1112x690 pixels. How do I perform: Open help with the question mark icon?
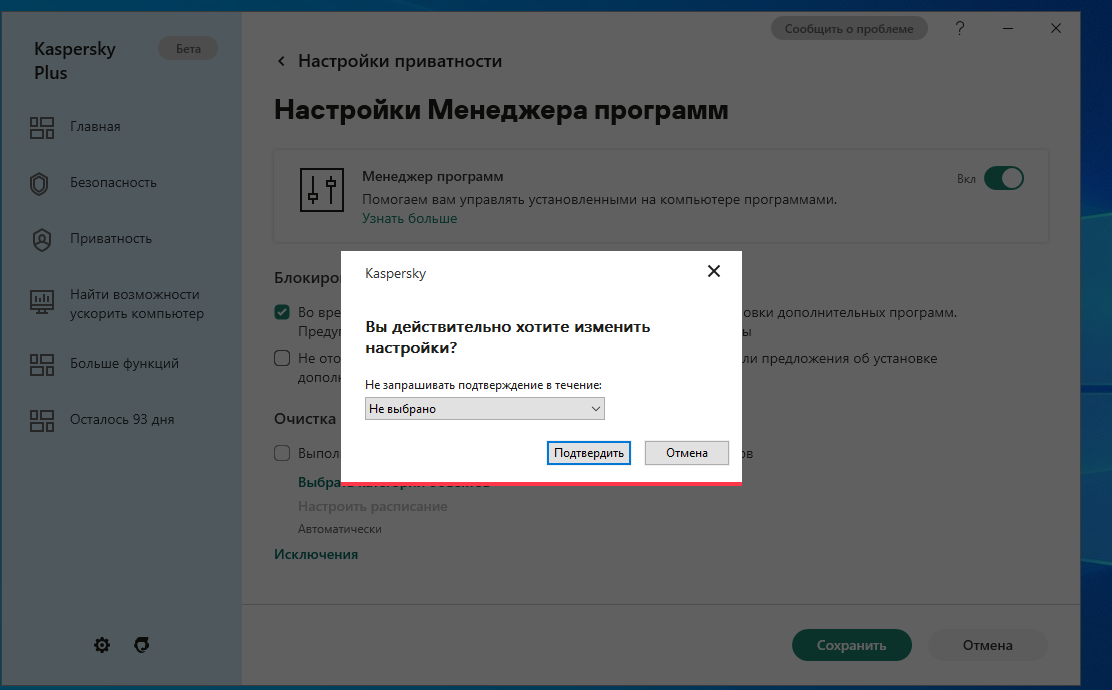click(960, 28)
